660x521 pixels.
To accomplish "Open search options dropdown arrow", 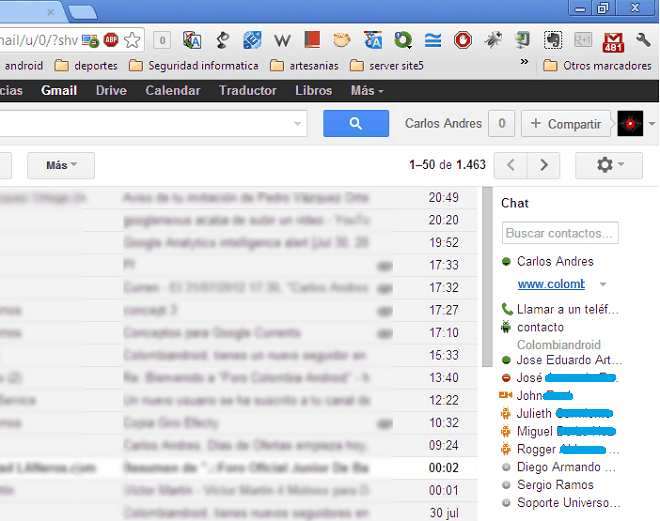I will (297, 124).
